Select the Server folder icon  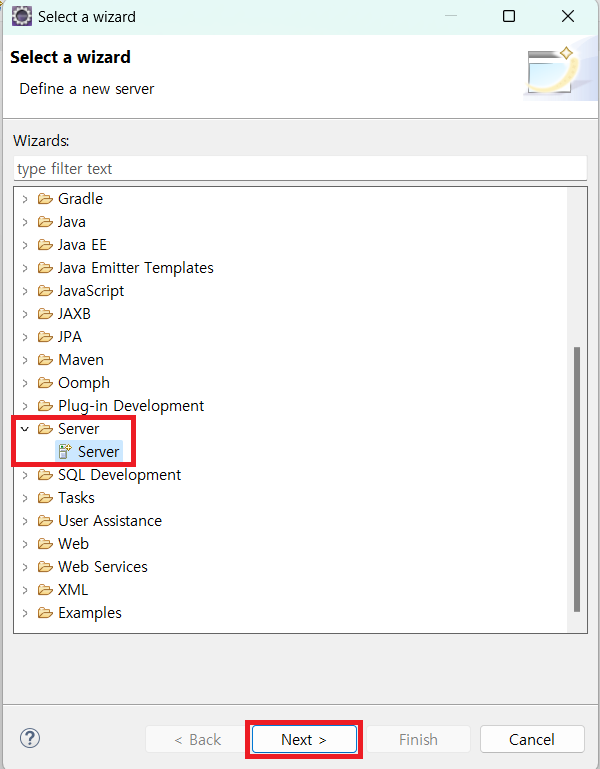[x=45, y=429]
